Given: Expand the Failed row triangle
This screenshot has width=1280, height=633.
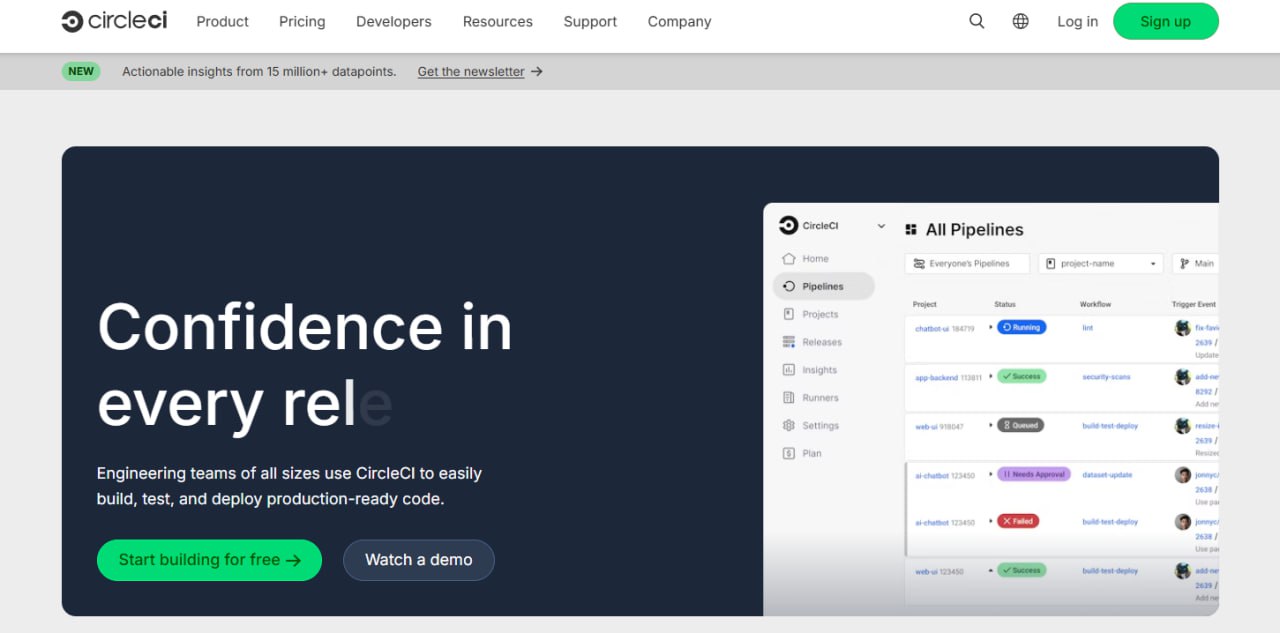Looking at the screenshot, I should (x=991, y=521).
